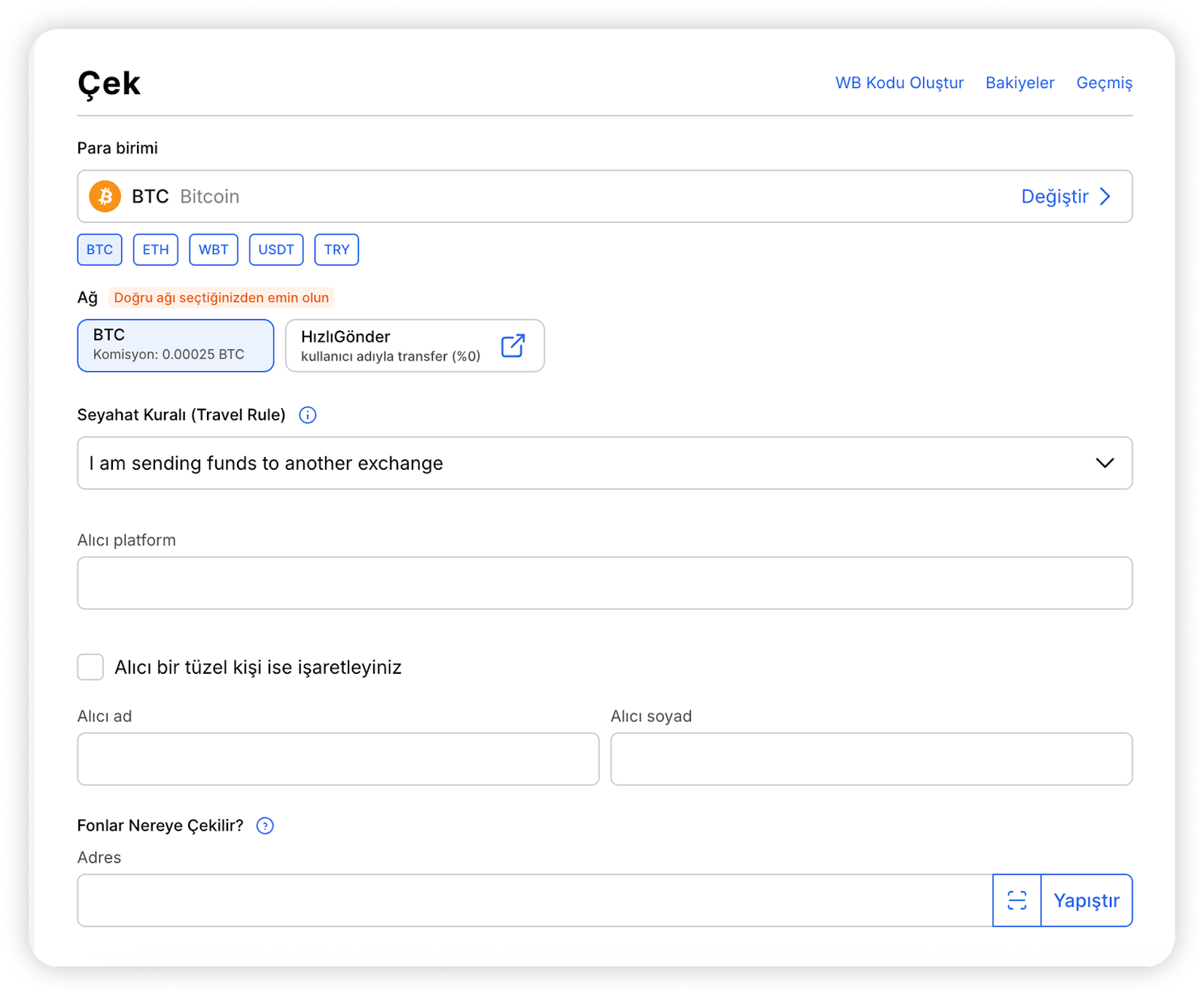Viewport: 1204px width, 996px height.
Task: Select the WBT quick currency chip
Action: pos(214,250)
